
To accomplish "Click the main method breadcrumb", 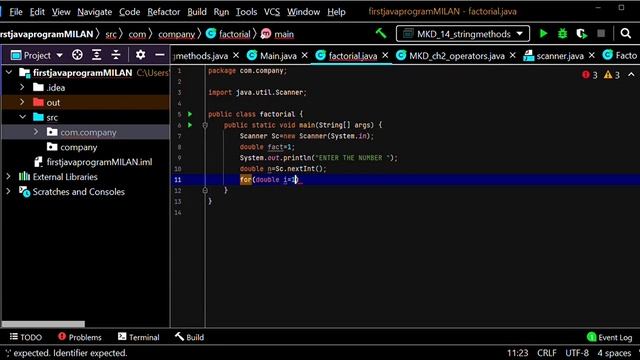I will tap(278, 34).
